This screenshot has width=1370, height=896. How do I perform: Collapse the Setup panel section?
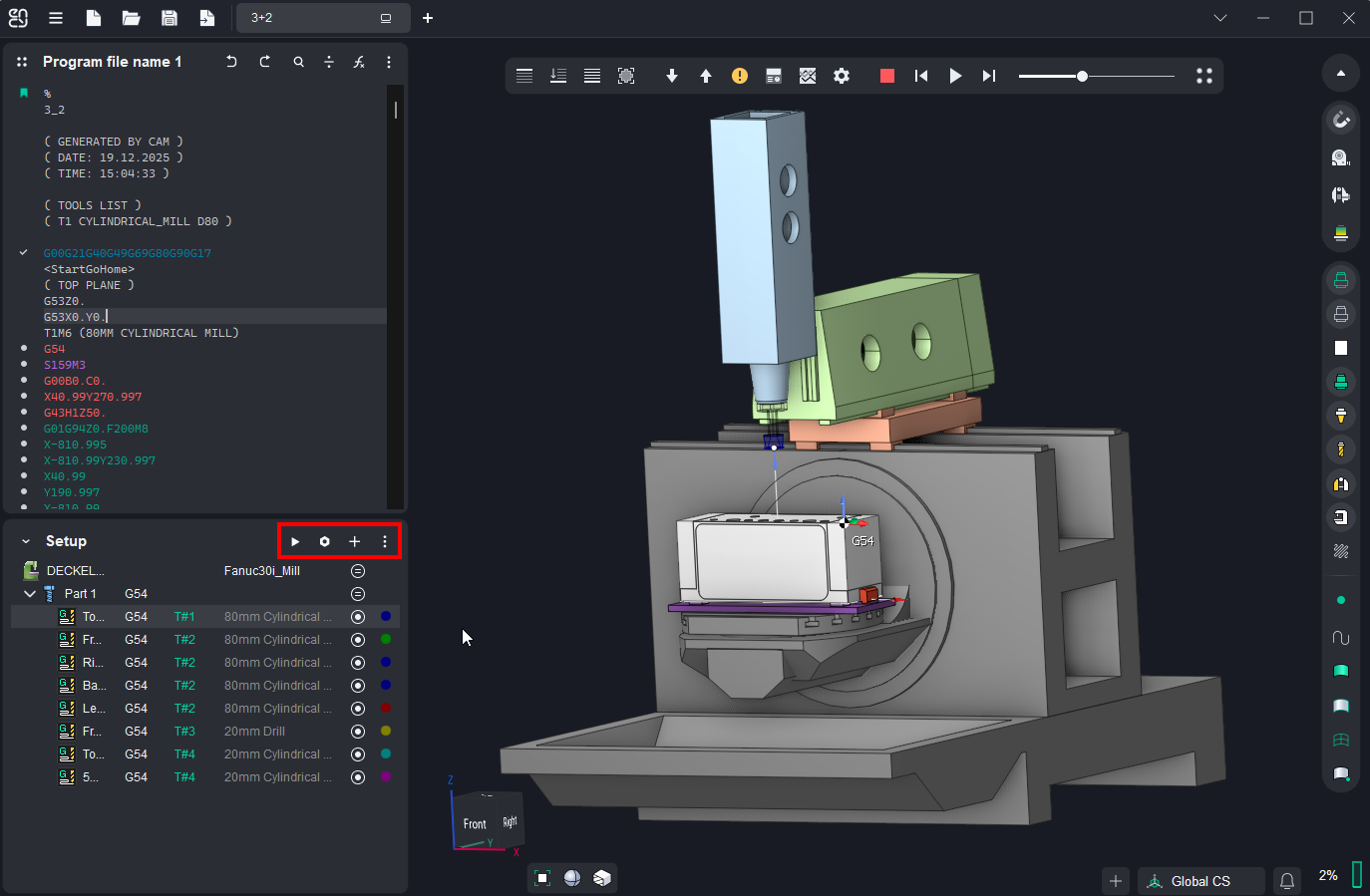(26, 541)
